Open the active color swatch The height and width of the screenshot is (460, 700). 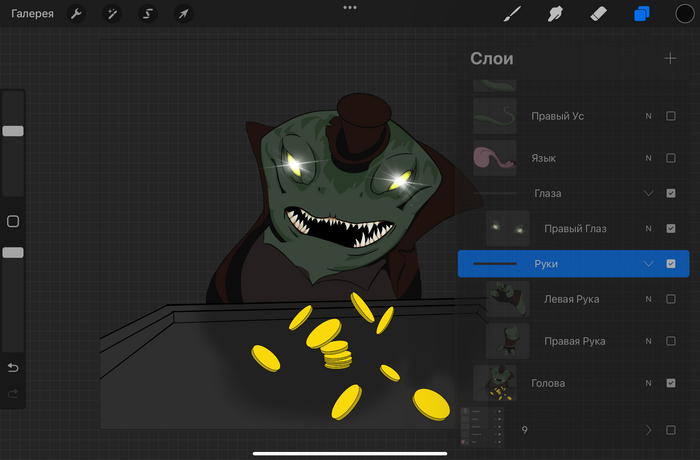tap(684, 14)
